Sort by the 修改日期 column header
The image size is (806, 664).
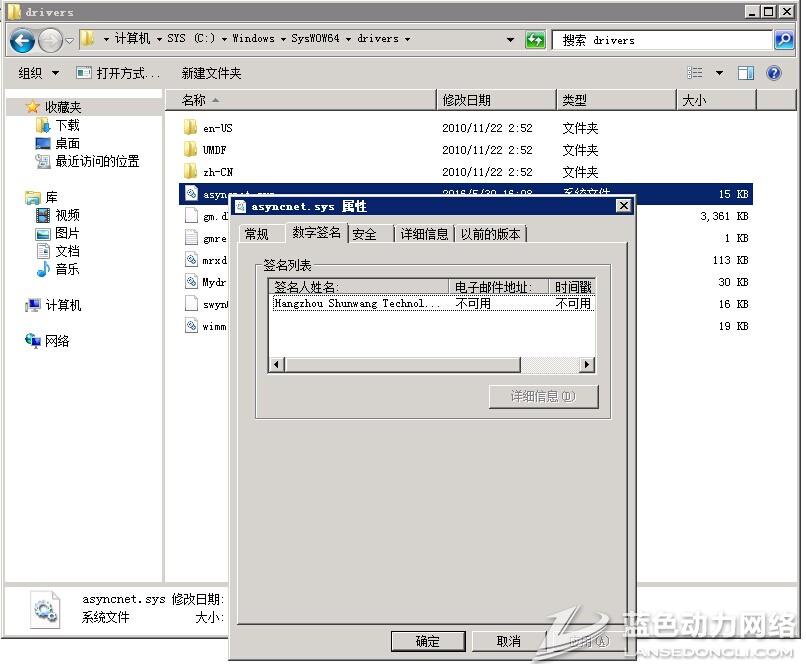467,100
